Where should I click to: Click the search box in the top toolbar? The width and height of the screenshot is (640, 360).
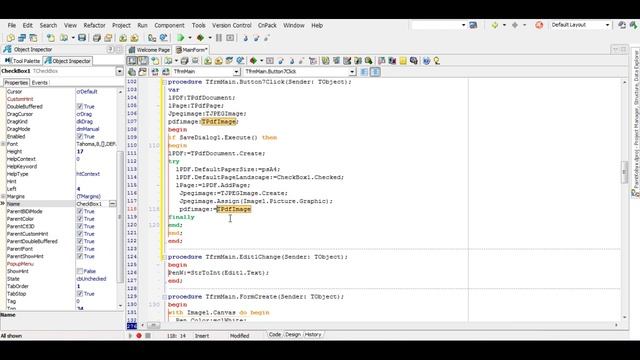coord(439,25)
